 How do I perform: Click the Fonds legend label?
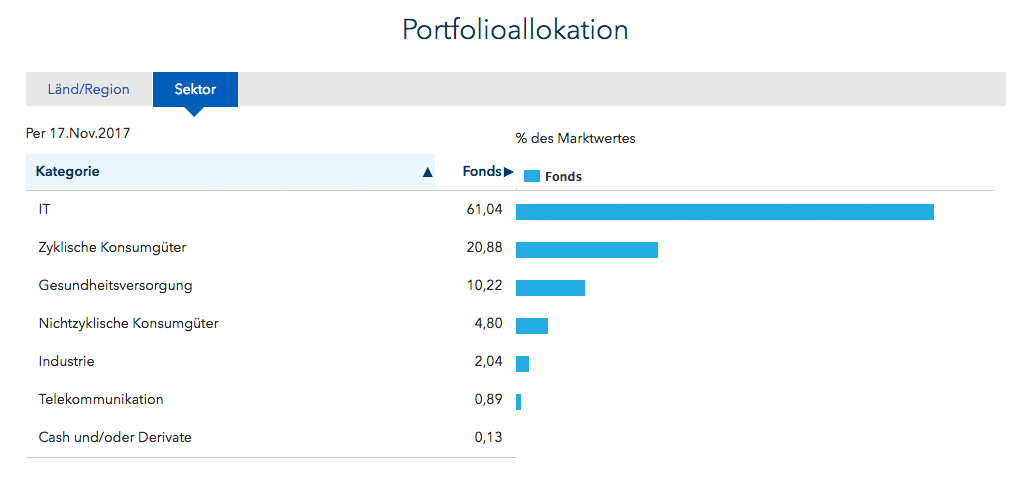[x=564, y=177]
